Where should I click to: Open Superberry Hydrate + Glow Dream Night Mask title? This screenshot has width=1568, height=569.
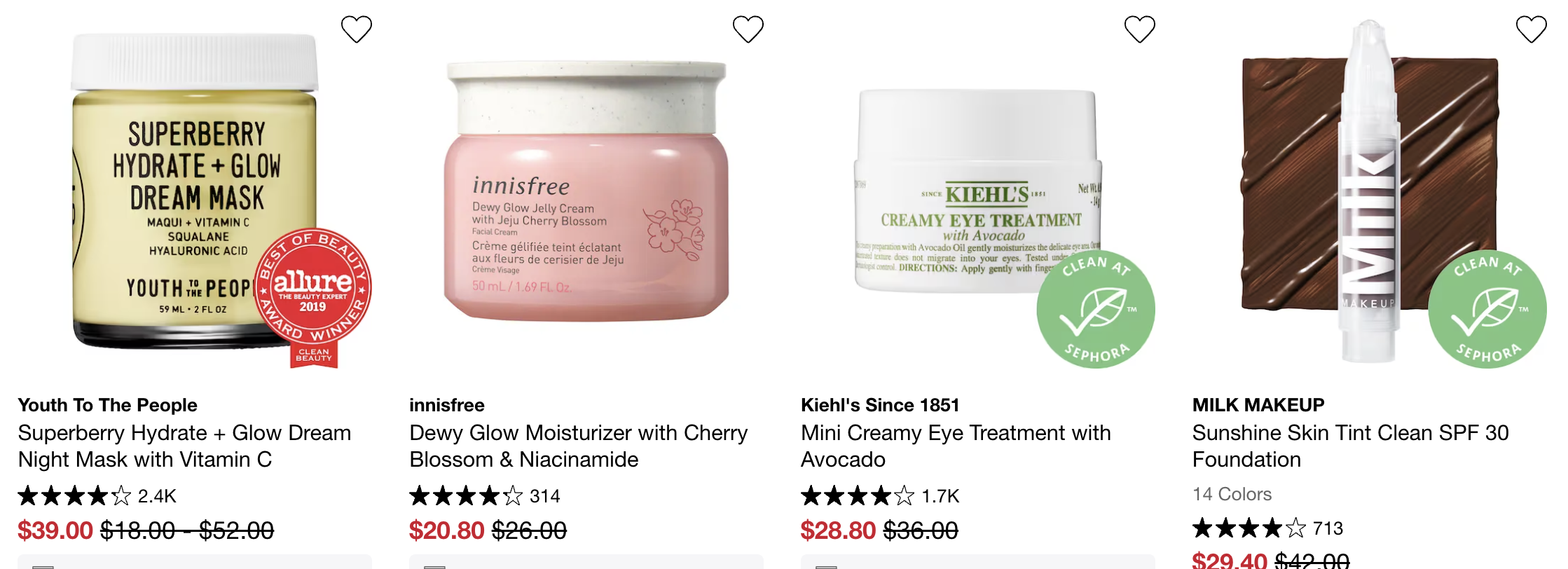tap(184, 446)
